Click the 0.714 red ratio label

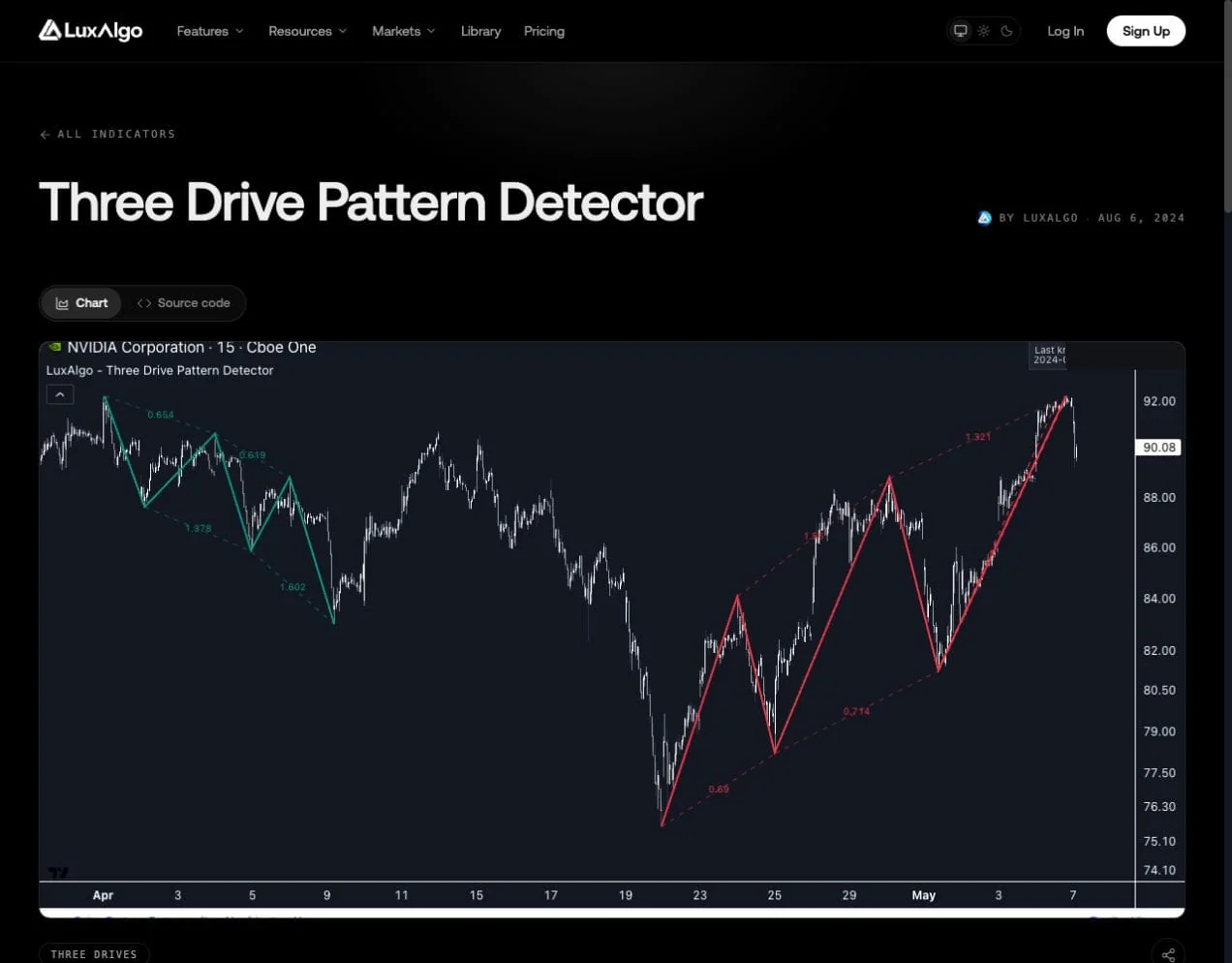[x=856, y=711]
